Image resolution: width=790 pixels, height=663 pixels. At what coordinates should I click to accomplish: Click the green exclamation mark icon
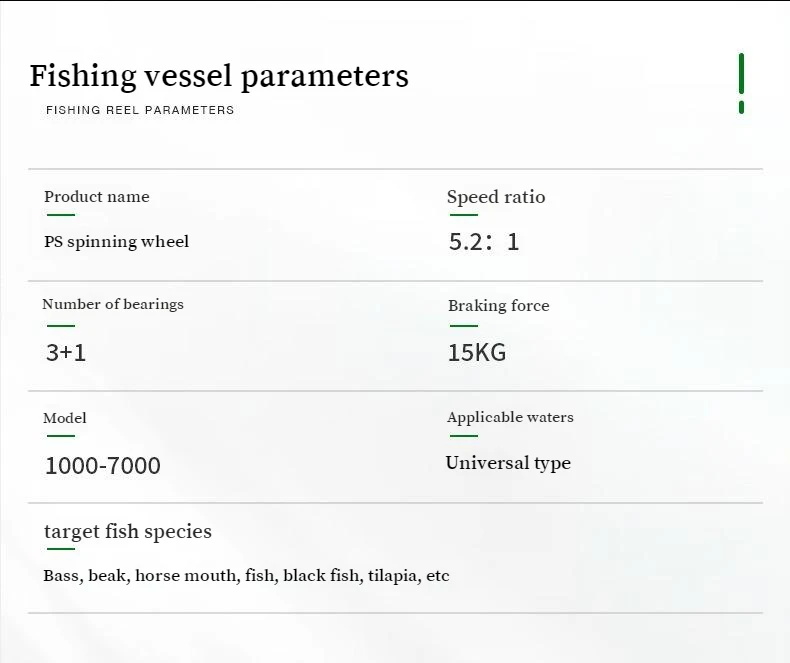point(741,83)
